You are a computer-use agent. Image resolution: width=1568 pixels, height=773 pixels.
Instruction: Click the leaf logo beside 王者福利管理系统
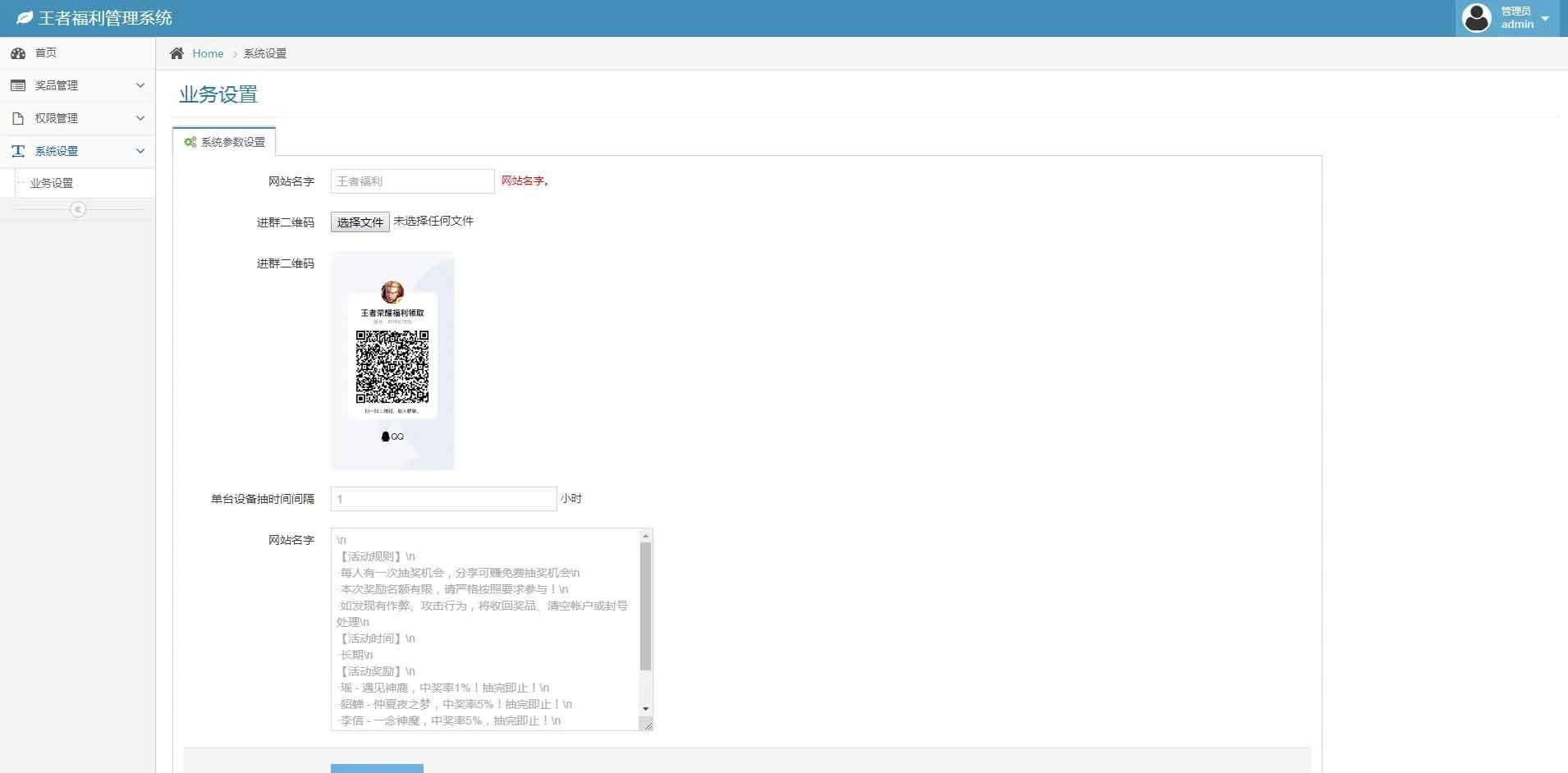coord(23,16)
